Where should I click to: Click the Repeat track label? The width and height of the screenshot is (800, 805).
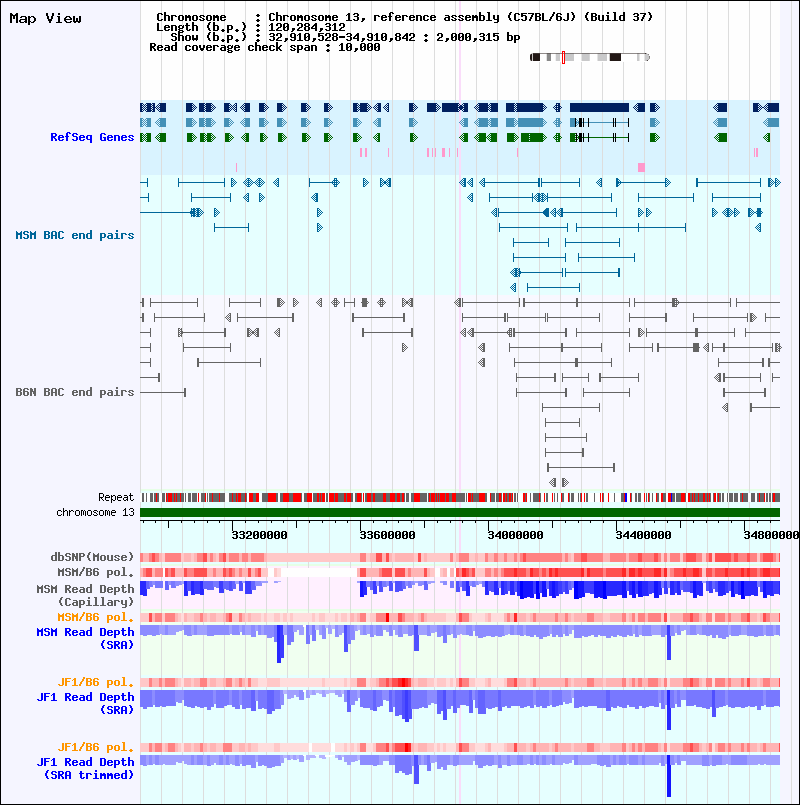[116, 497]
